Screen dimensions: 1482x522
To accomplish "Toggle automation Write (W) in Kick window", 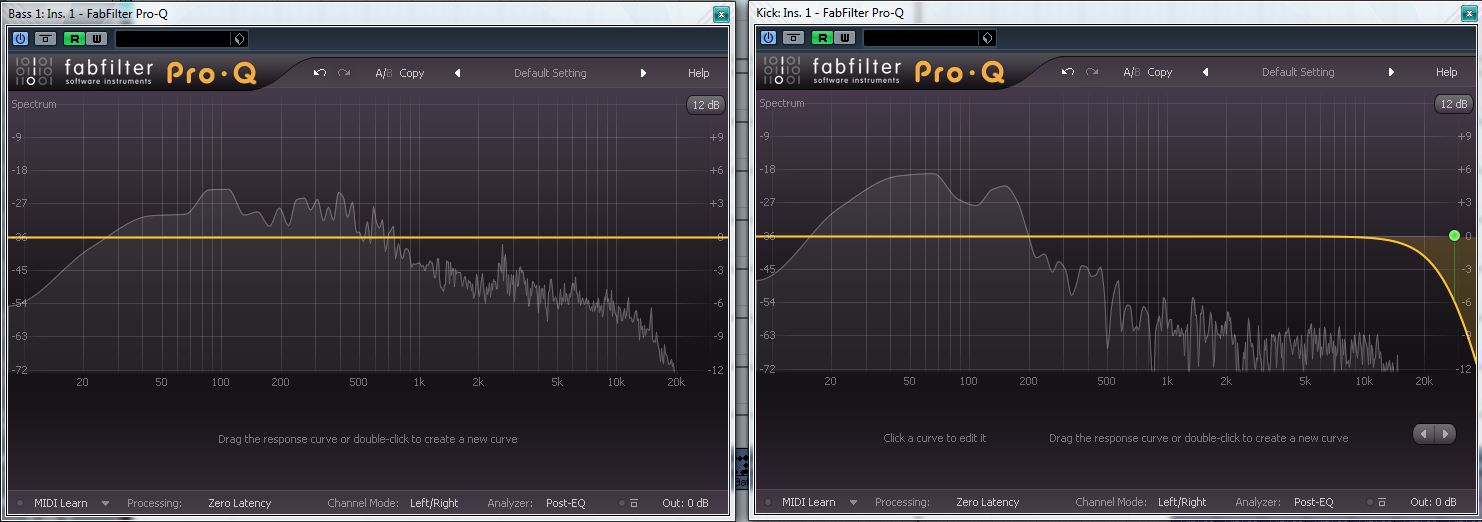I will (844, 38).
